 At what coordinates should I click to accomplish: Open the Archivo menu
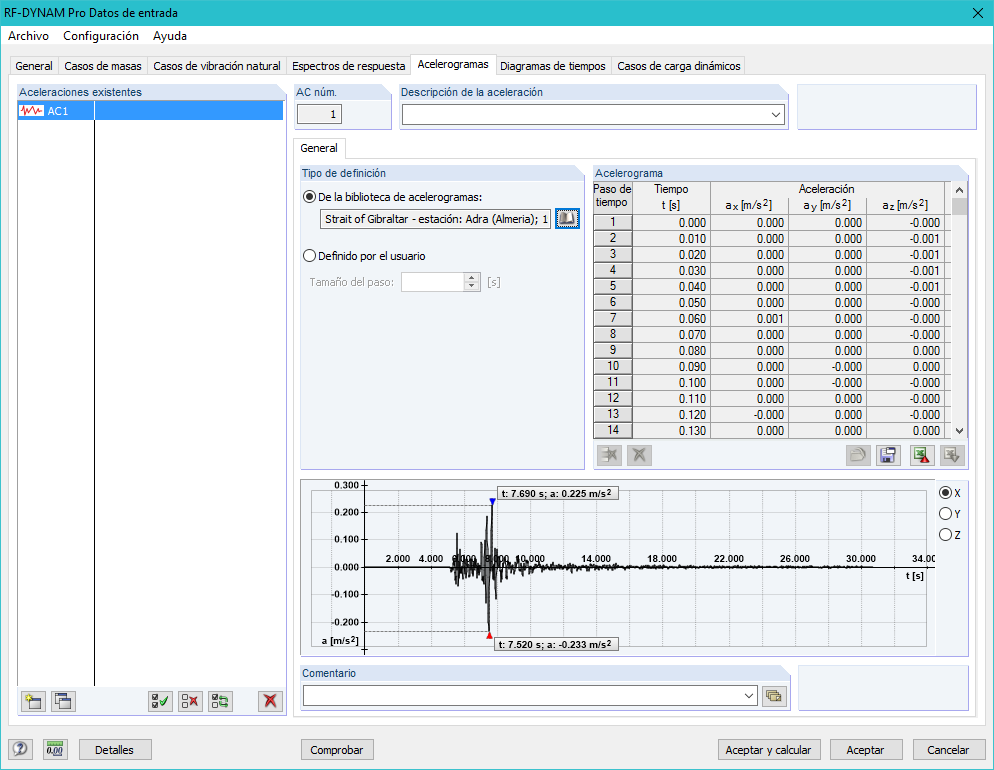point(29,36)
